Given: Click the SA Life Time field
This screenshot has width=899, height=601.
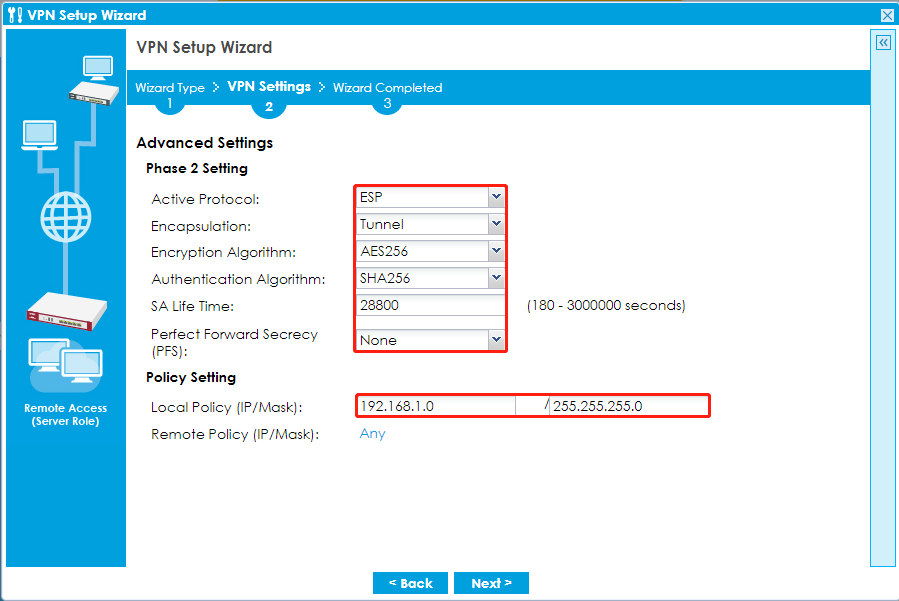Looking at the screenshot, I should [x=431, y=306].
